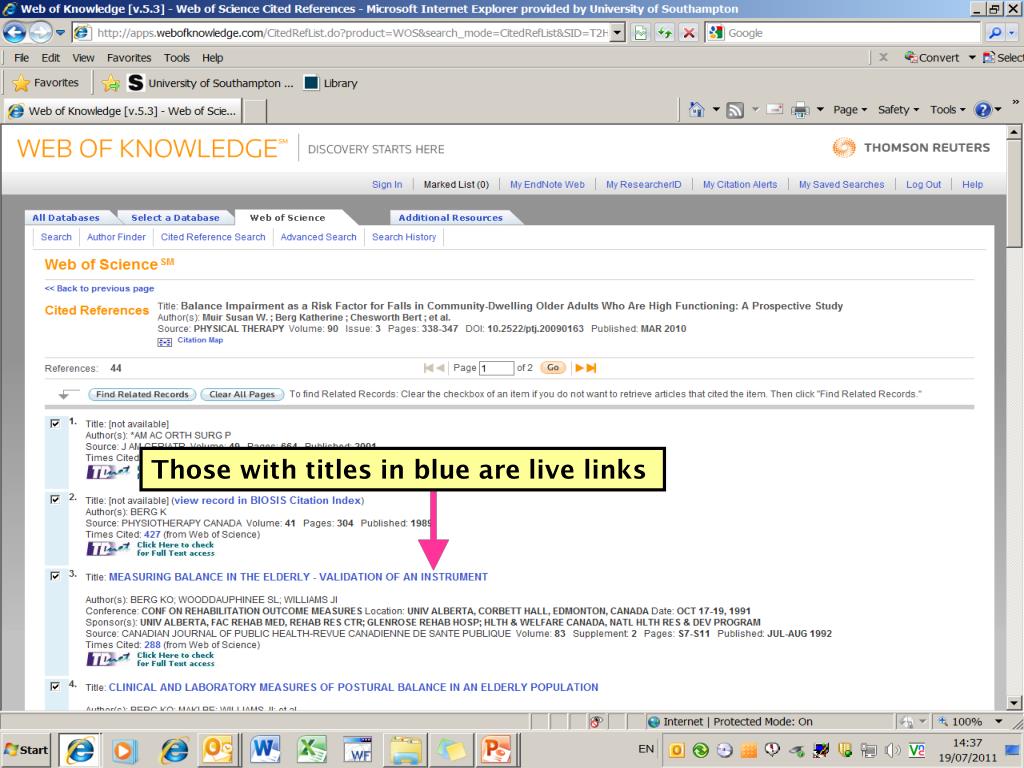
Task: Click view record in BIOSIS Citation Index
Action: coord(268,500)
